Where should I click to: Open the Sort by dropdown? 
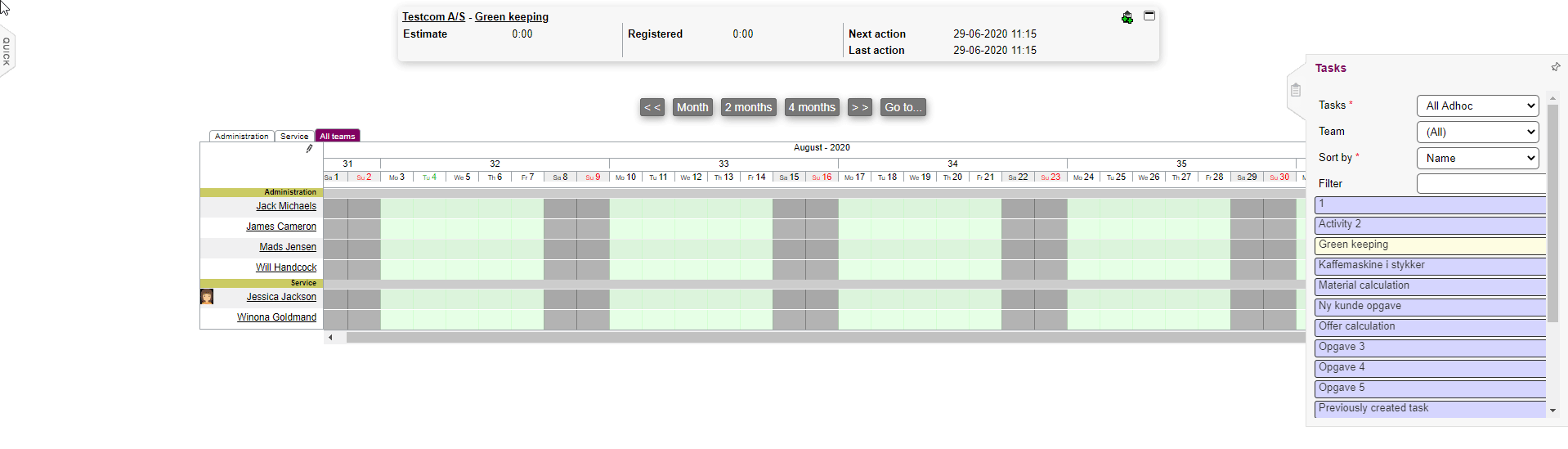[x=1476, y=158]
